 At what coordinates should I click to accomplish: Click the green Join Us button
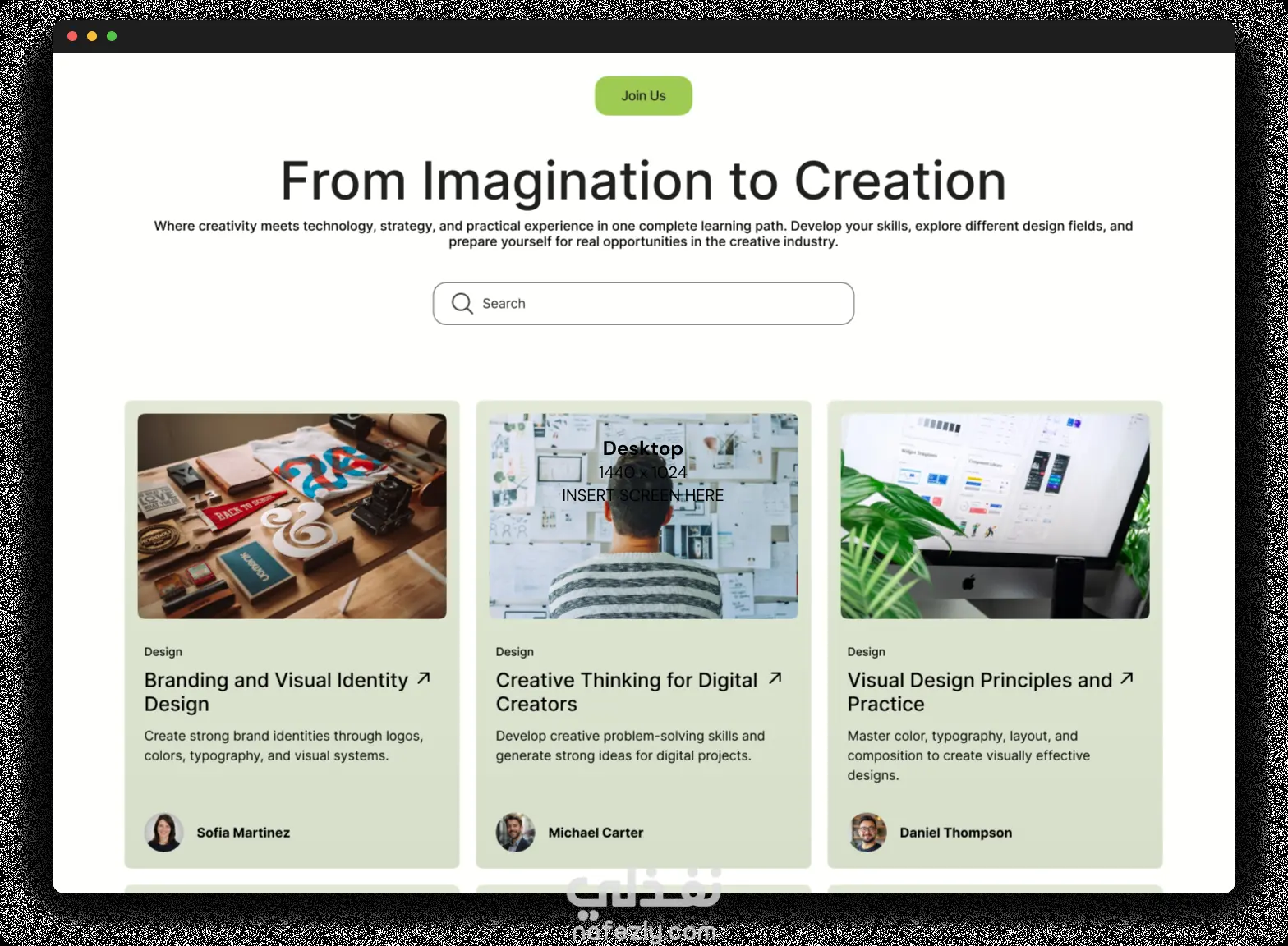[x=643, y=96]
